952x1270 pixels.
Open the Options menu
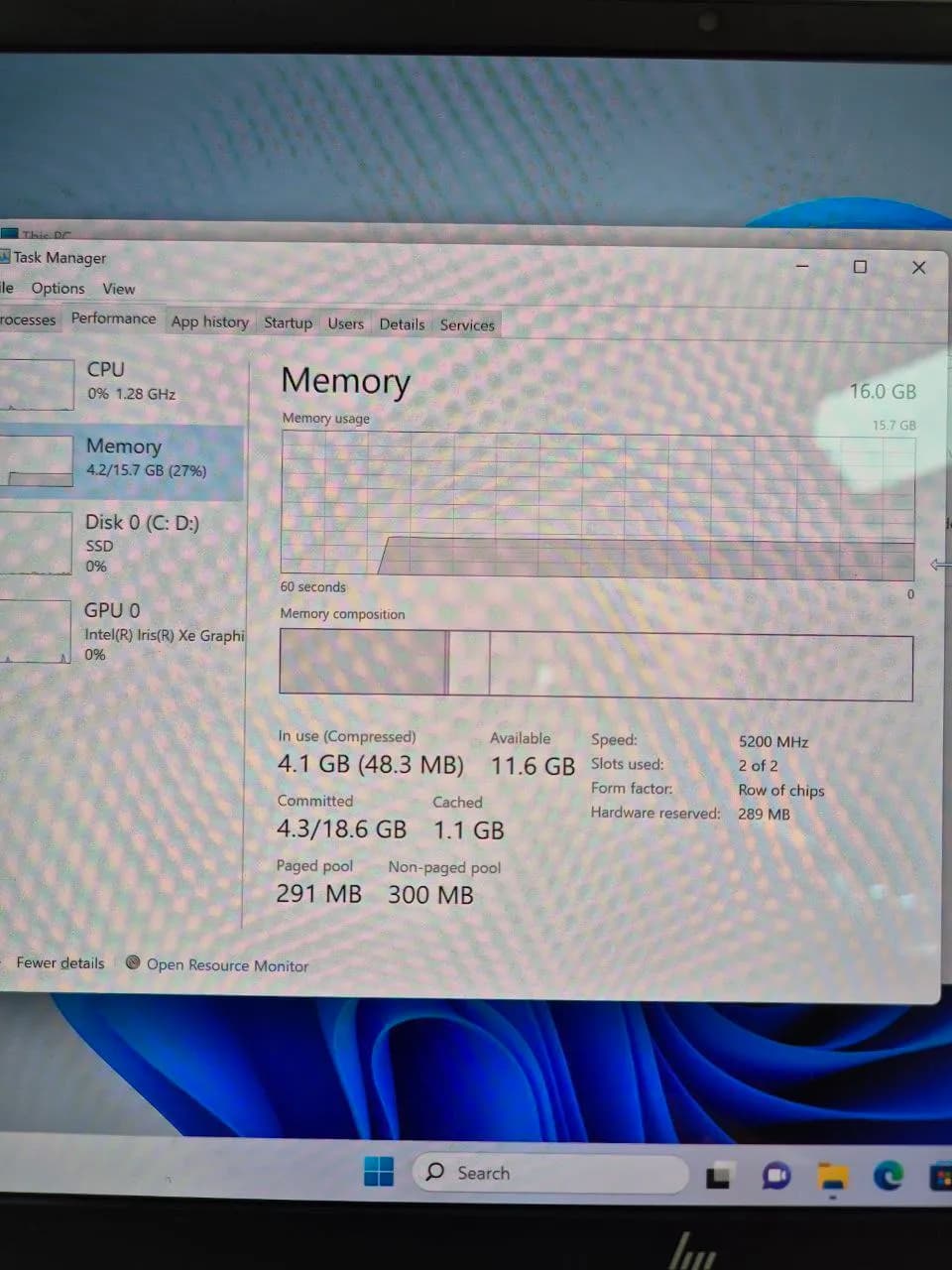(x=58, y=288)
